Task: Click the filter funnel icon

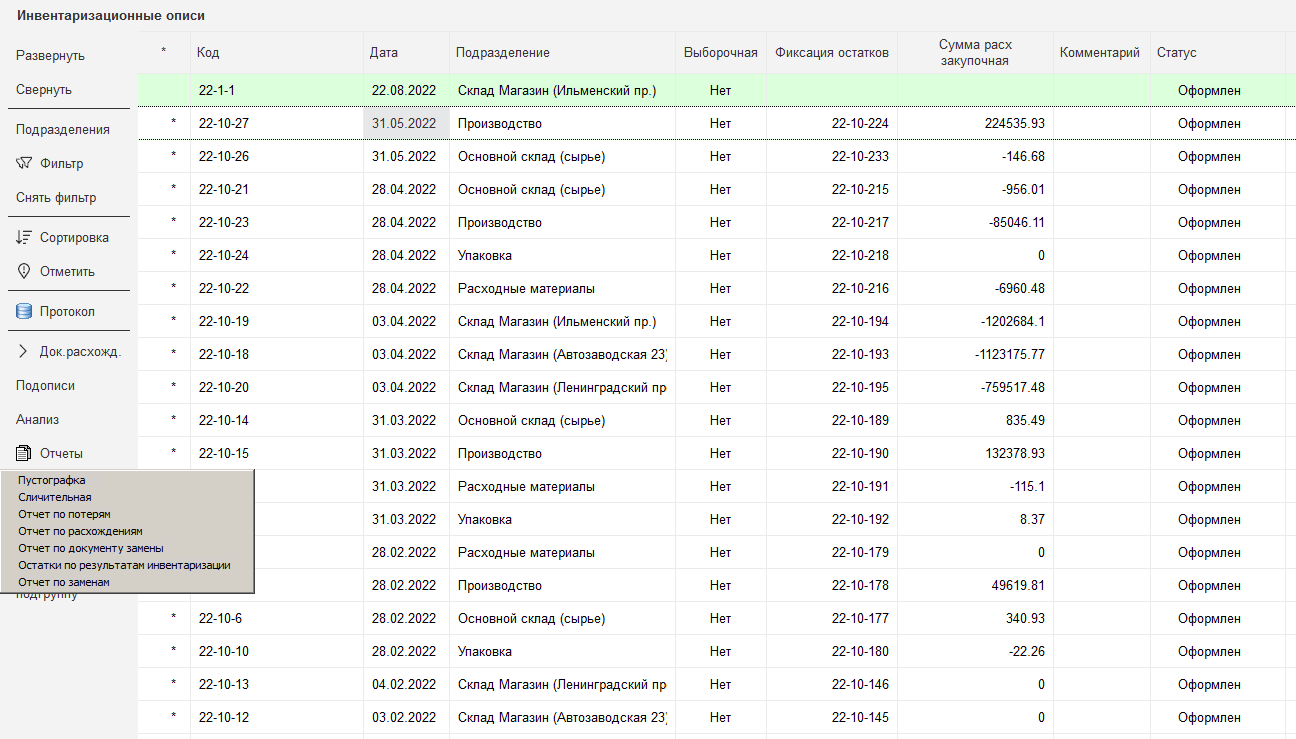Action: point(24,163)
